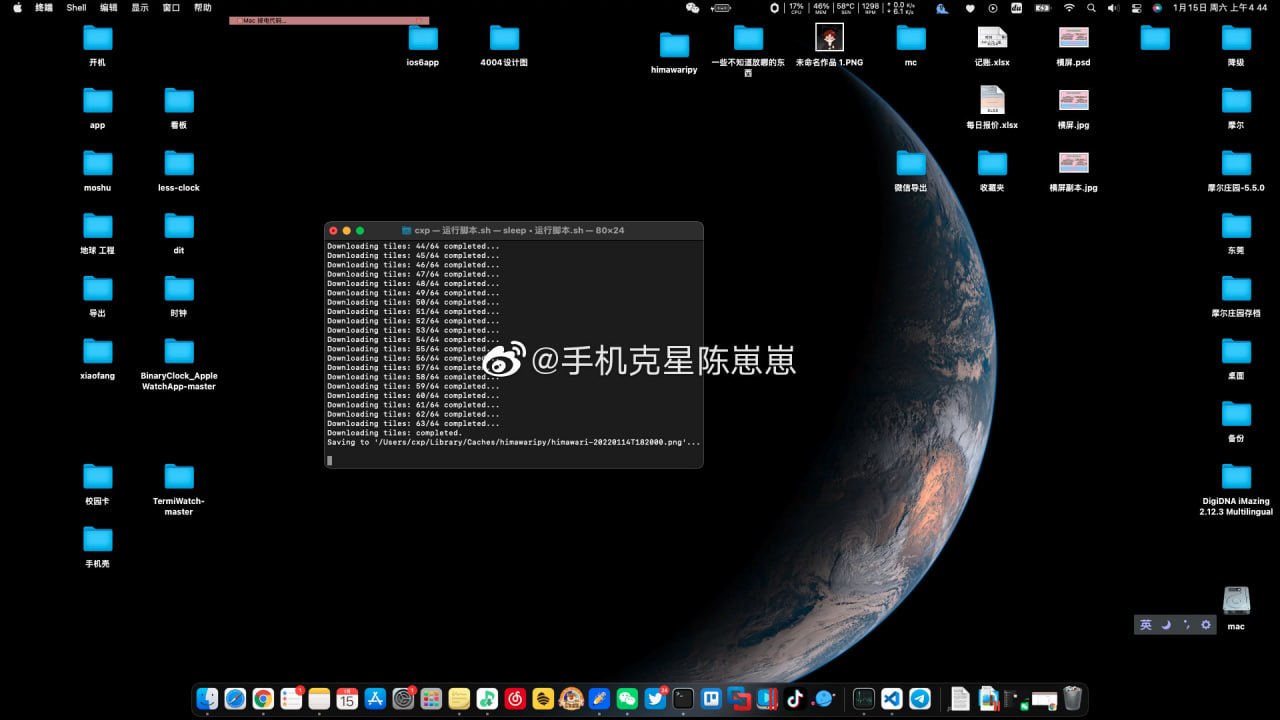Screen dimensions: 1280x720
Task: Open Trash in the dock
Action: 1072,699
